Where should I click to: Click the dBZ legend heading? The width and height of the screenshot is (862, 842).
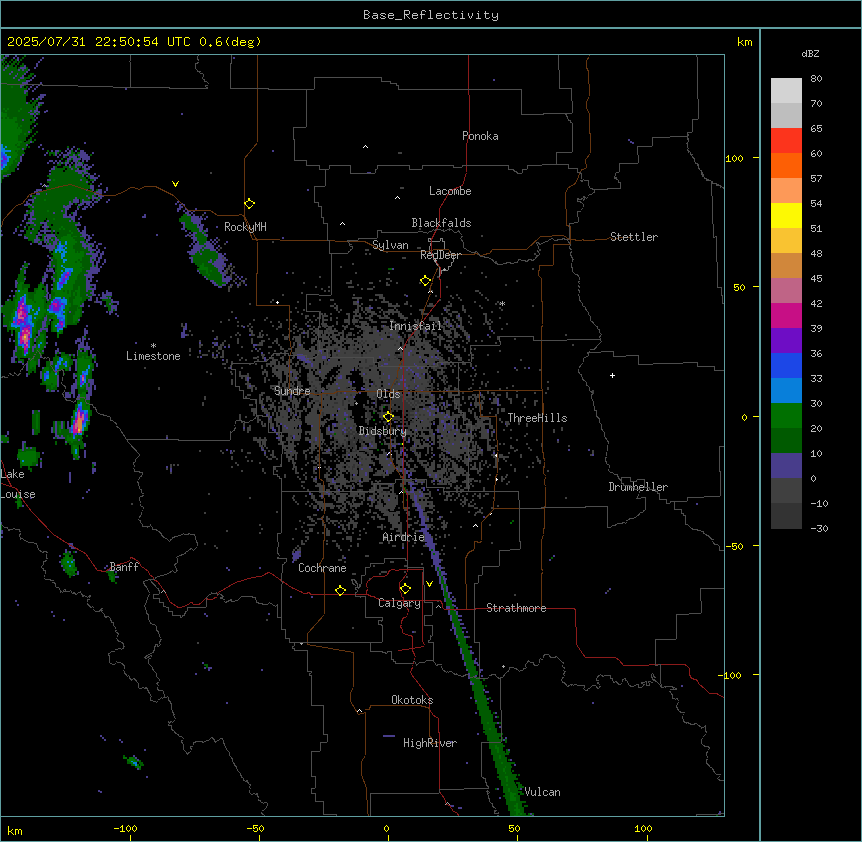pyautogui.click(x=810, y=54)
